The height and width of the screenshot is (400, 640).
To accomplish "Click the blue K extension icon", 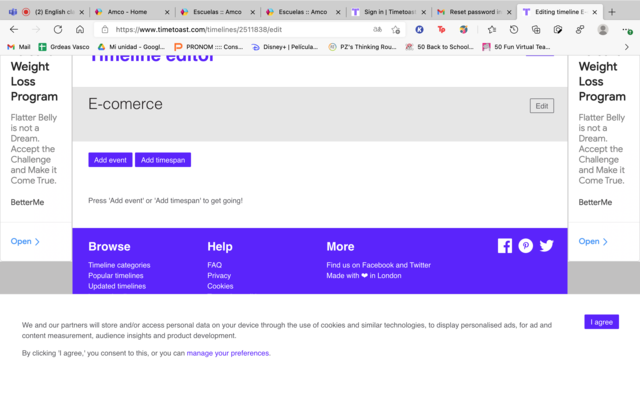I will tap(419, 29).
